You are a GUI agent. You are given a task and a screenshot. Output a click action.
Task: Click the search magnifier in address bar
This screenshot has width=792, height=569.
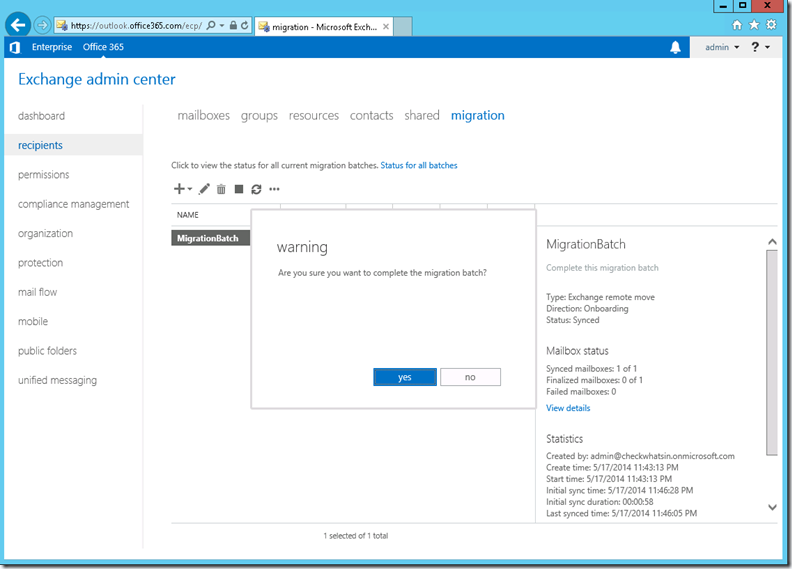pyautogui.click(x=211, y=25)
